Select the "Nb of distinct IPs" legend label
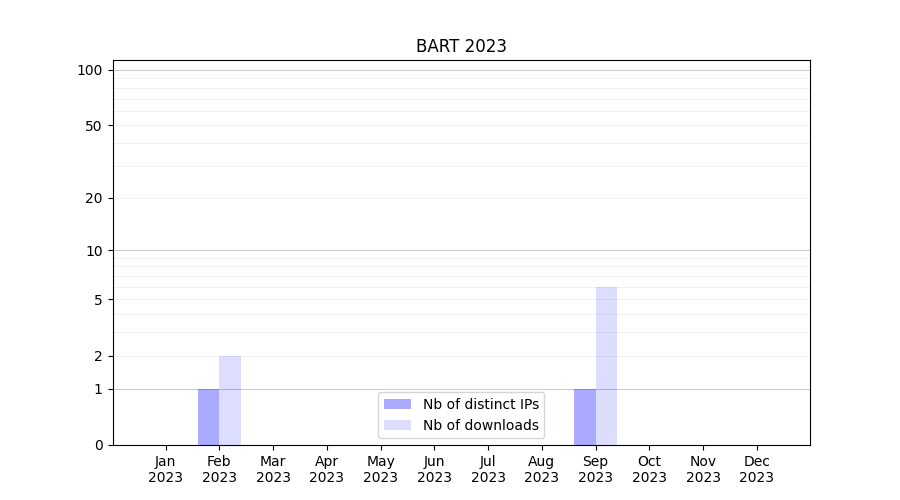Screen dimensions: 900x500 480,404
